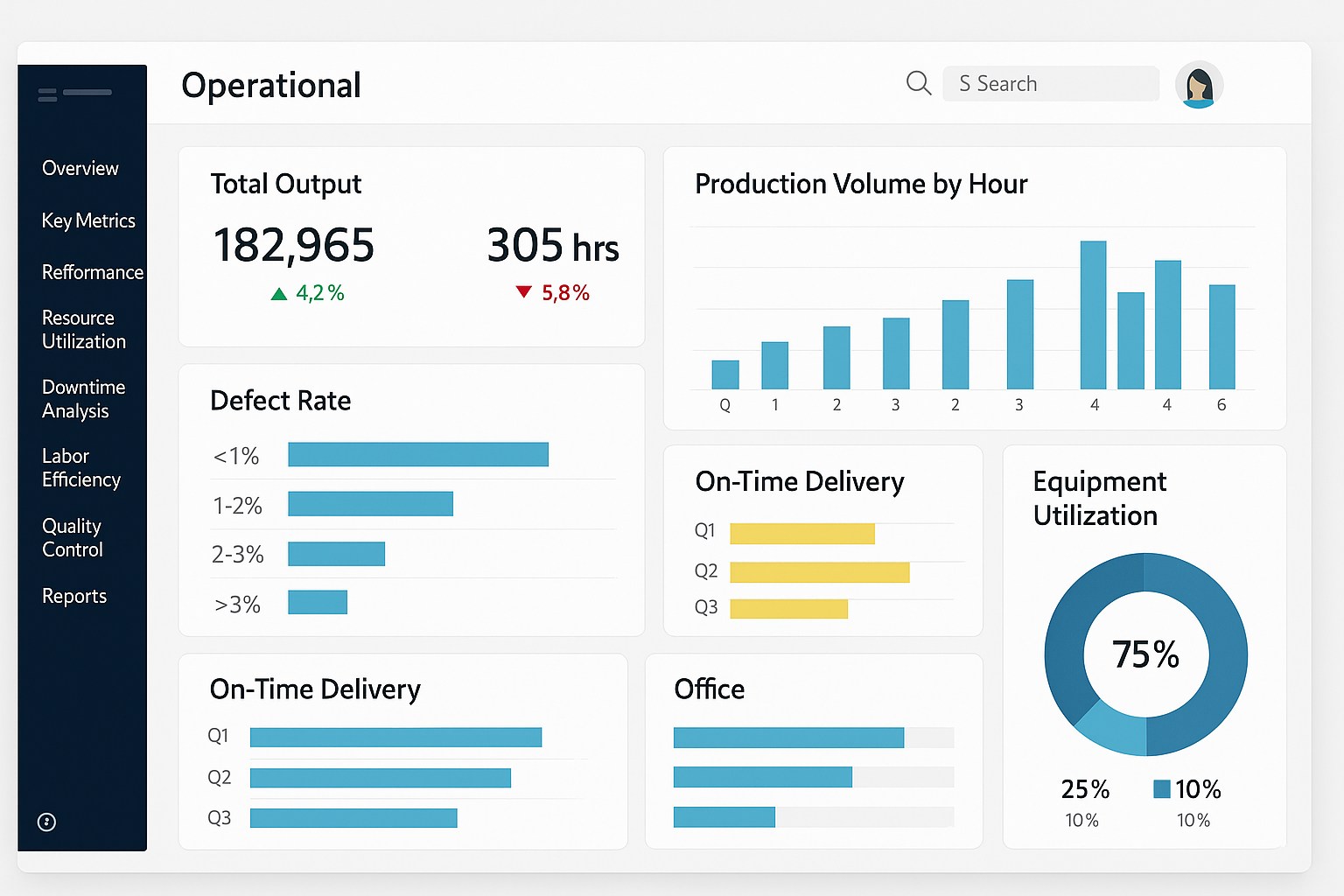Click the red down-arrow beside 5,8%
Screen dimensions: 1344x896
523,291
